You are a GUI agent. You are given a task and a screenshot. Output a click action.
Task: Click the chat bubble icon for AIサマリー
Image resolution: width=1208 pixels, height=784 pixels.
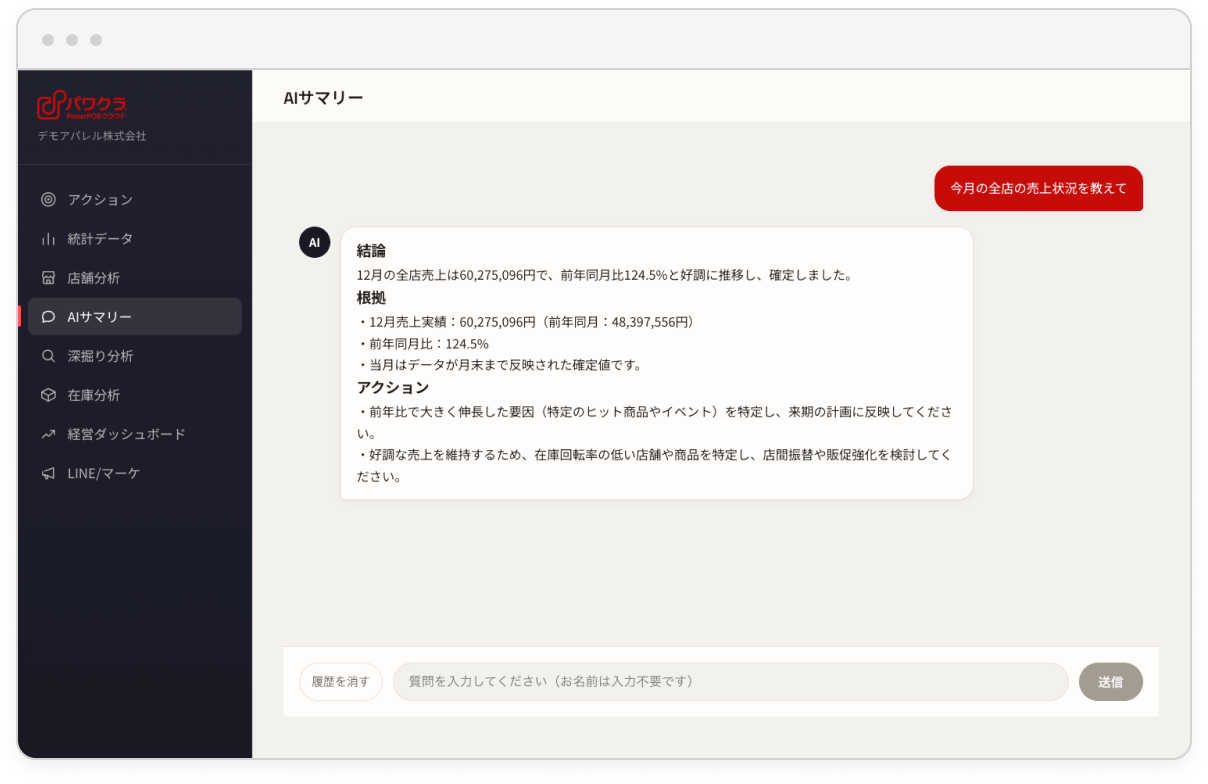(48, 316)
